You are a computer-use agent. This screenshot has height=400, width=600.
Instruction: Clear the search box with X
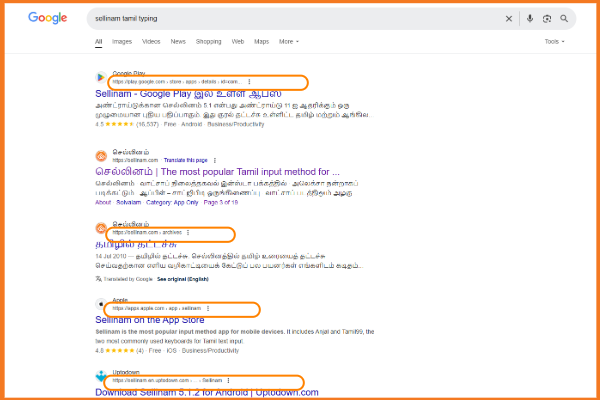click(x=509, y=18)
